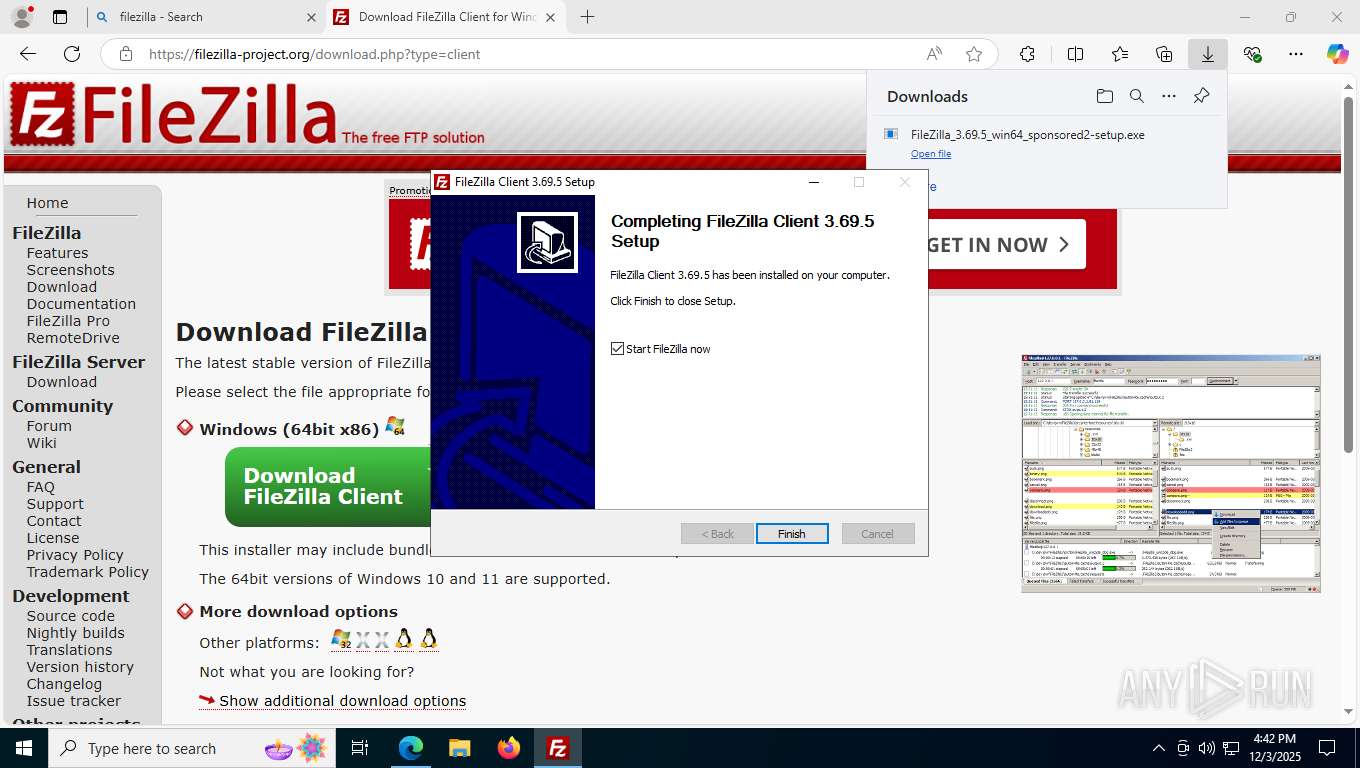This screenshot has height=768, width=1360.
Task: Open Edge Settings and more ellipsis
Action: click(x=1296, y=54)
